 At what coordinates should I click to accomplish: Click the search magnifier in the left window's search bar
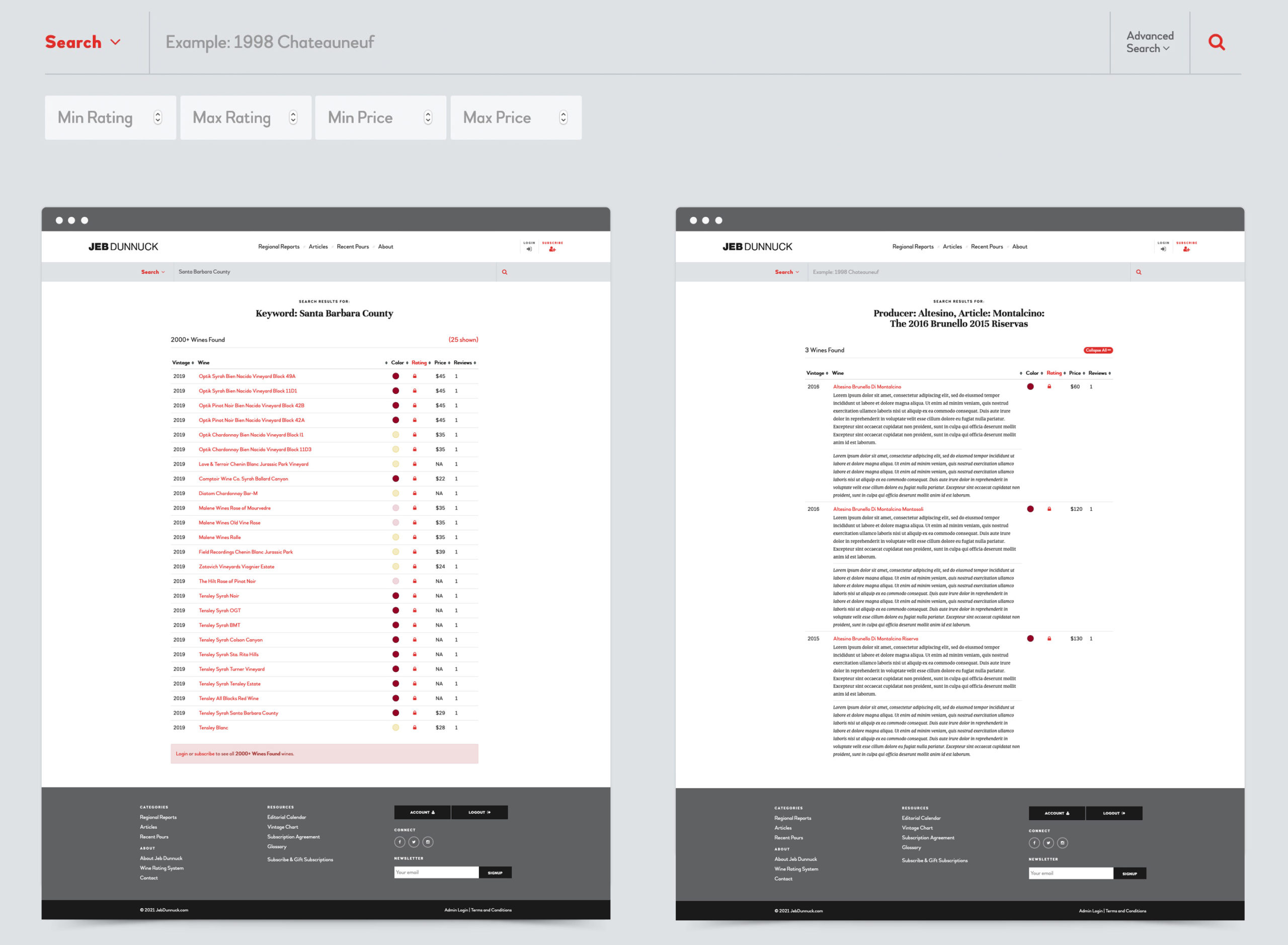coord(505,272)
